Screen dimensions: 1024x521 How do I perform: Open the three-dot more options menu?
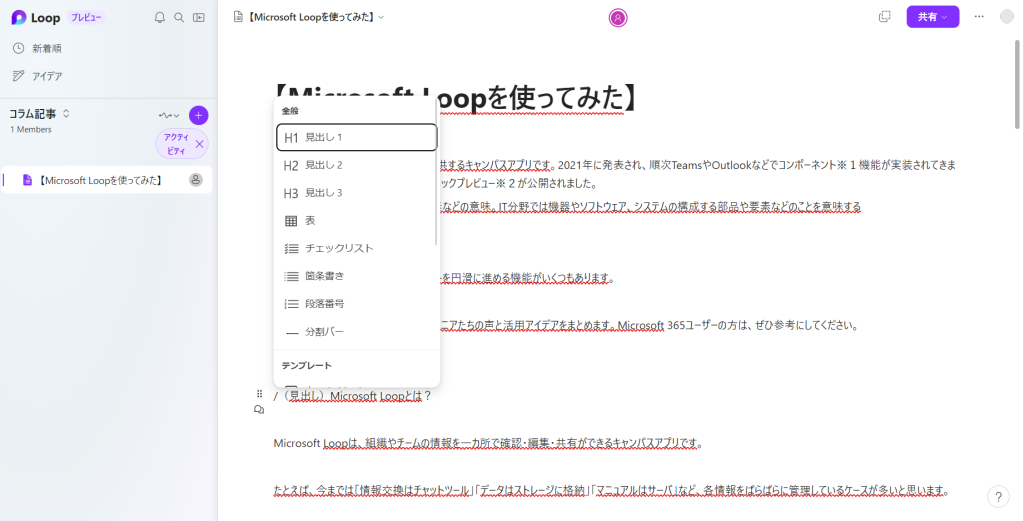pos(979,17)
